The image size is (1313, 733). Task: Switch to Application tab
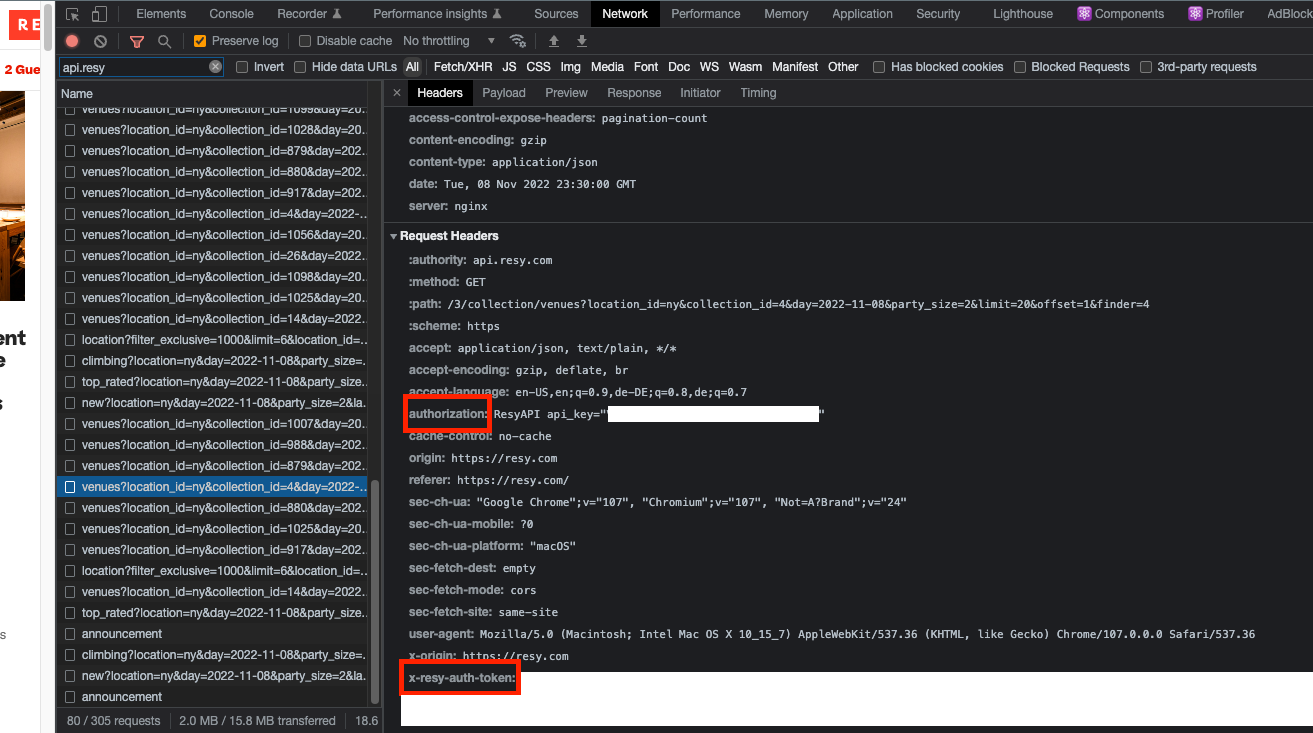click(x=862, y=14)
